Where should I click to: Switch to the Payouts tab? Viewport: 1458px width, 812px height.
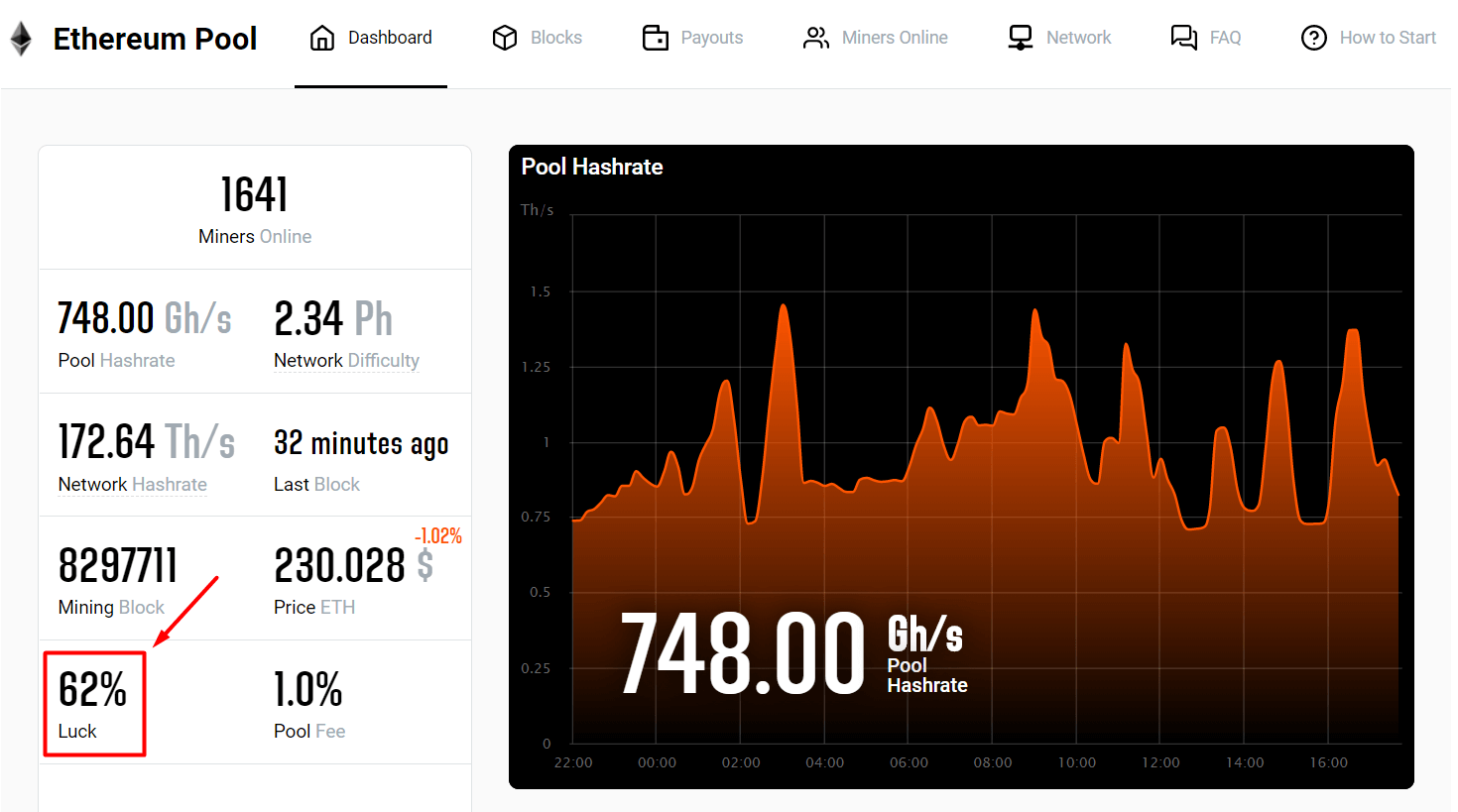tap(712, 38)
